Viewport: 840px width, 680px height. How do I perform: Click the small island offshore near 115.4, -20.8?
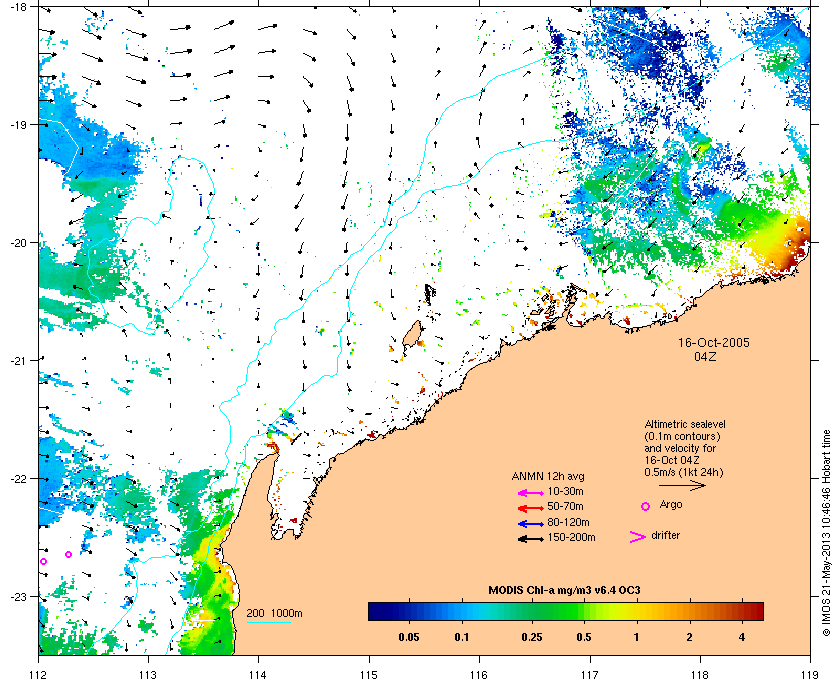[x=411, y=335]
